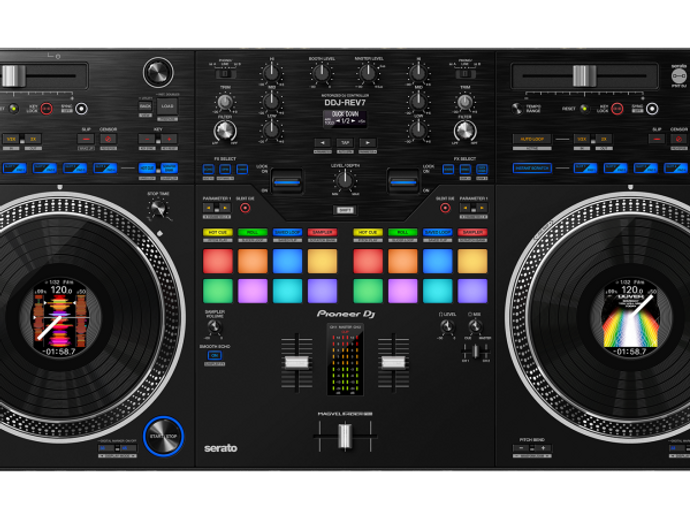Click the right deck KEY LOCK button
The height and width of the screenshot is (518, 690).
point(617,108)
